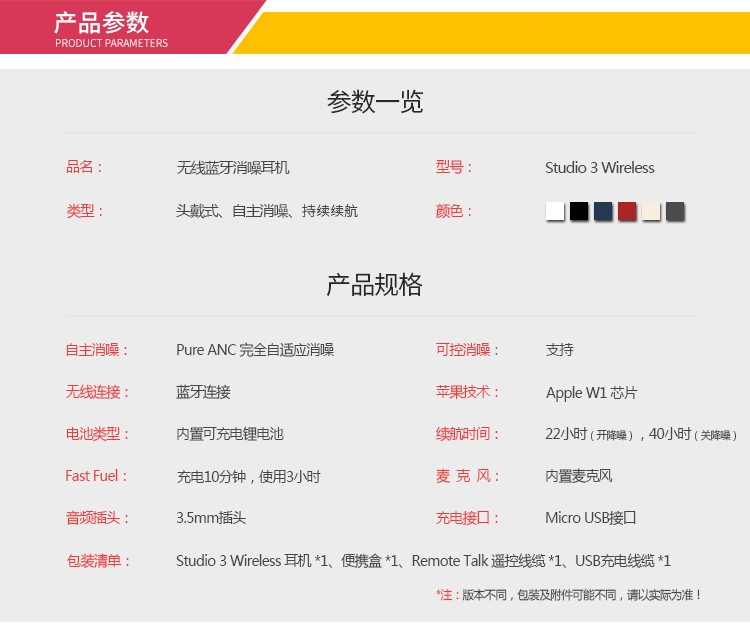Select the white color swatch
Image resolution: width=750 pixels, height=637 pixels.
pos(554,211)
